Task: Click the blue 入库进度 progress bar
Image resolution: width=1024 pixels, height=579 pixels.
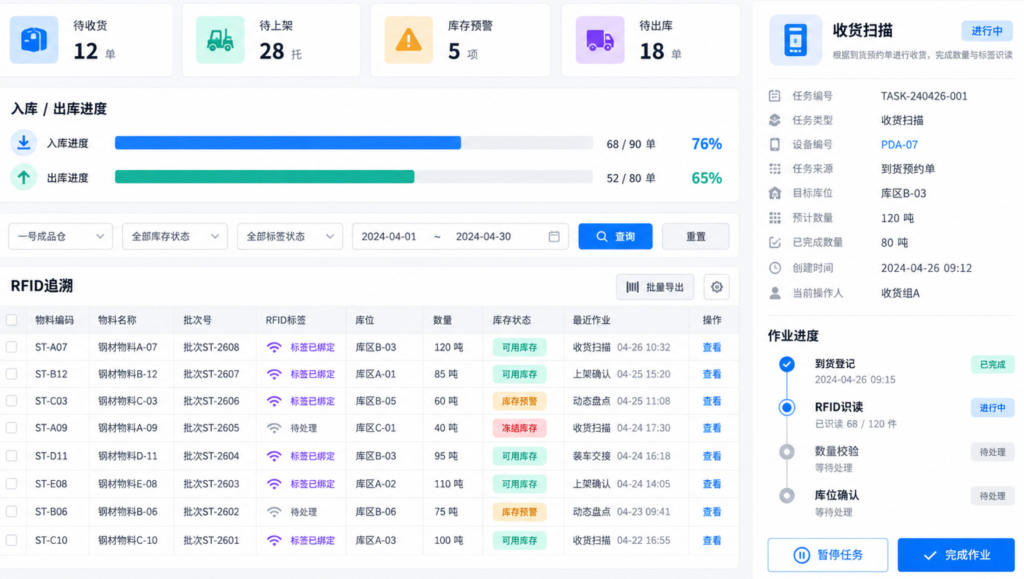Action: [x=288, y=143]
